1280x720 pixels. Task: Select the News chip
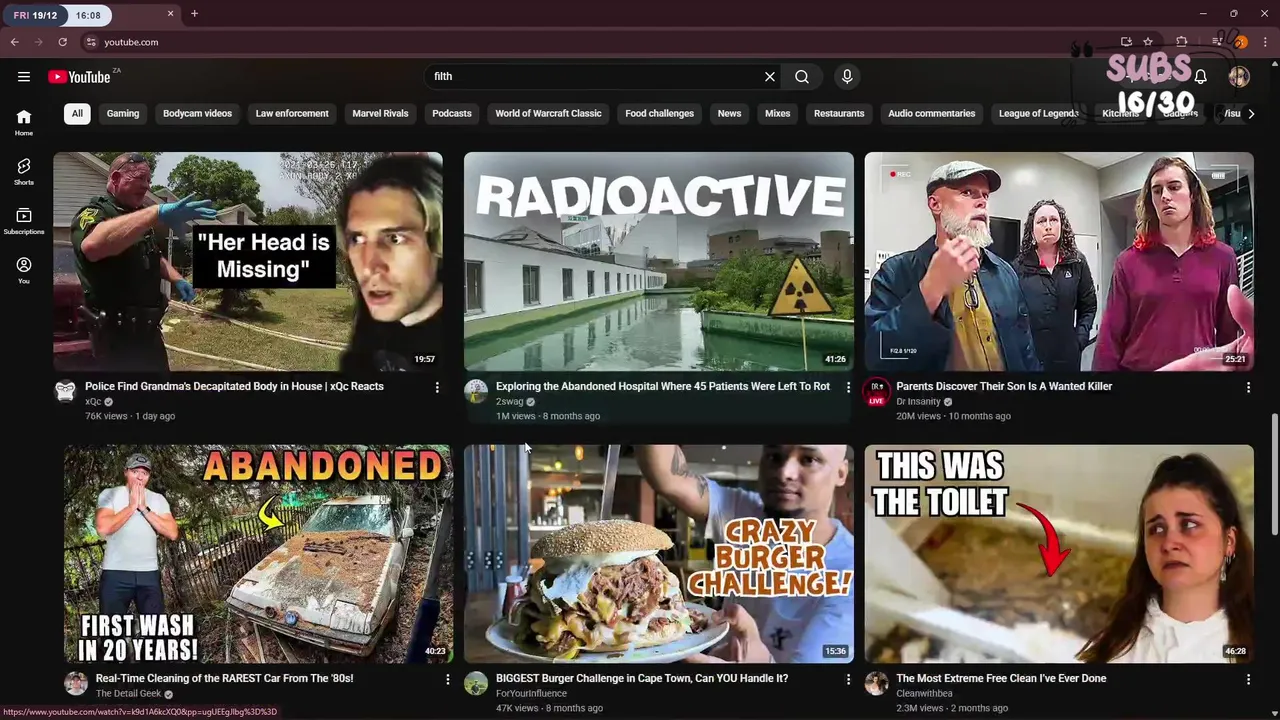pyautogui.click(x=729, y=114)
